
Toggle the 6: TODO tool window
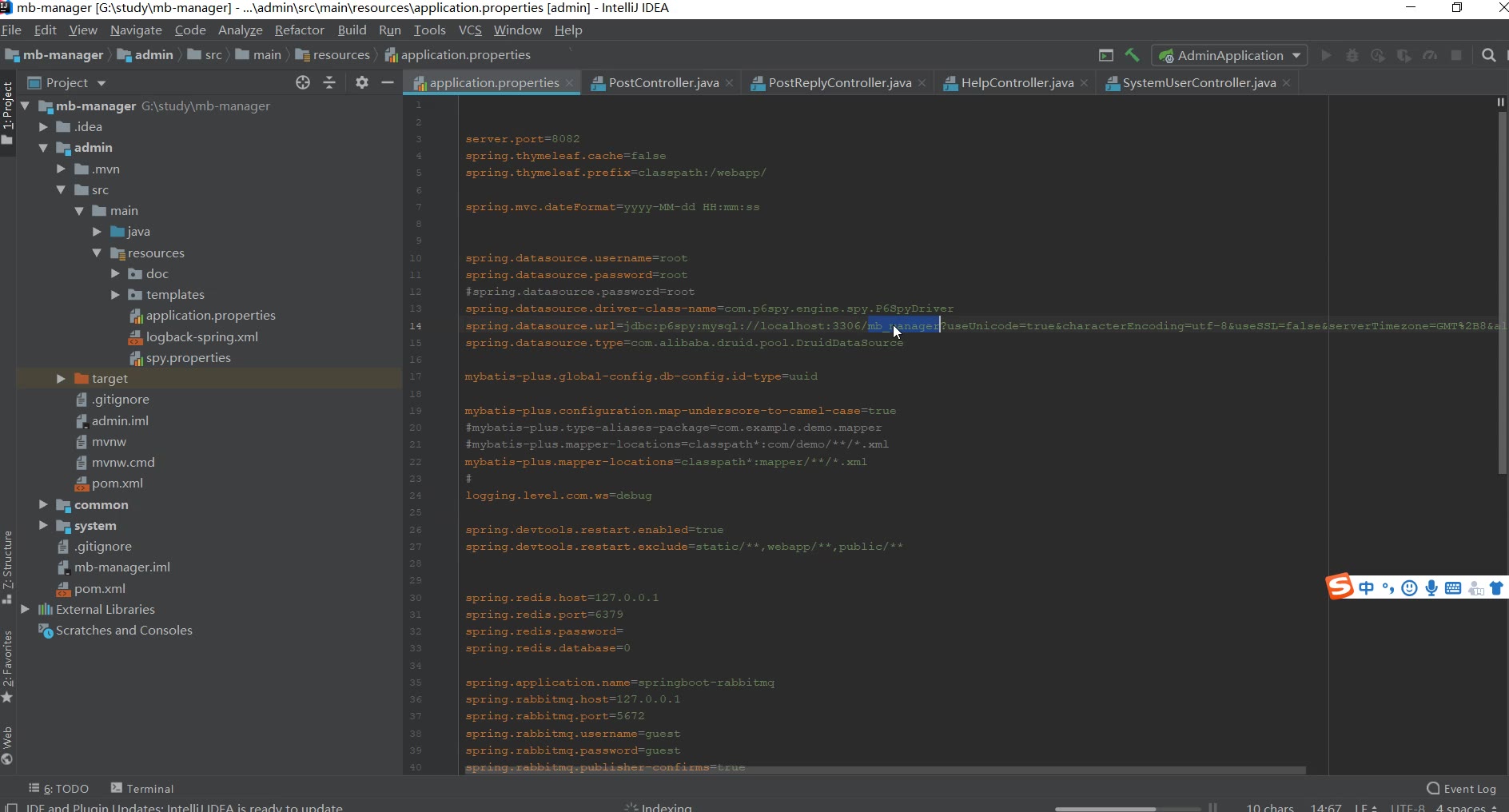coord(58,788)
